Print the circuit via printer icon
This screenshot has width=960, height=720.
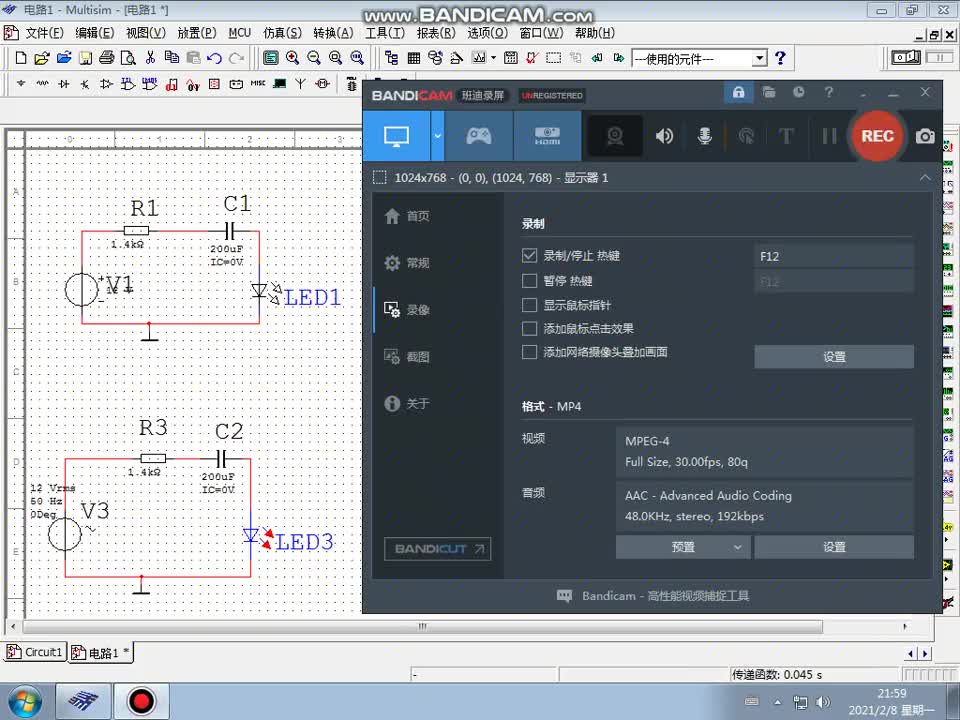tap(107, 58)
